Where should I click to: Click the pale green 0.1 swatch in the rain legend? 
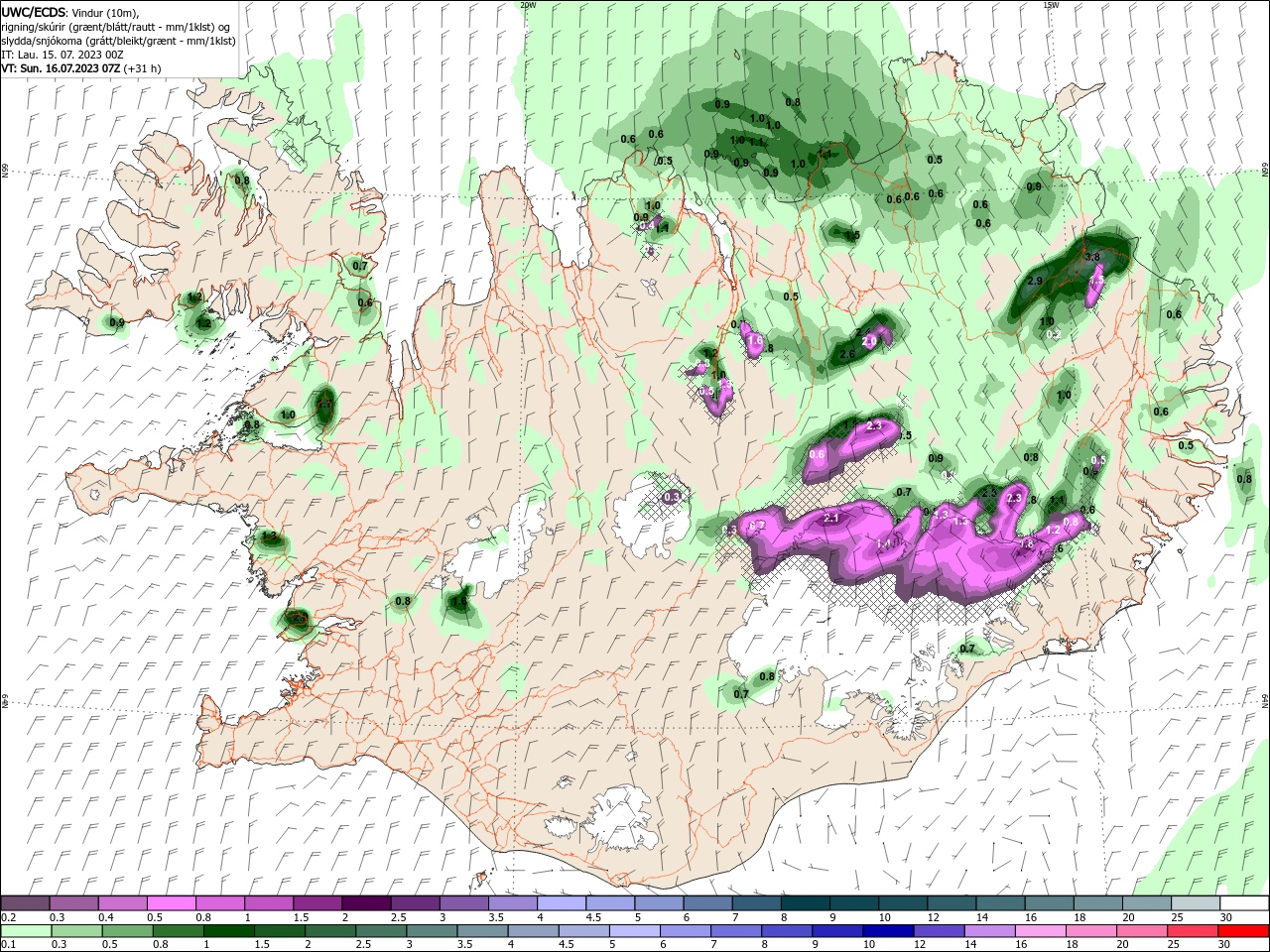pyautogui.click(x=26, y=931)
